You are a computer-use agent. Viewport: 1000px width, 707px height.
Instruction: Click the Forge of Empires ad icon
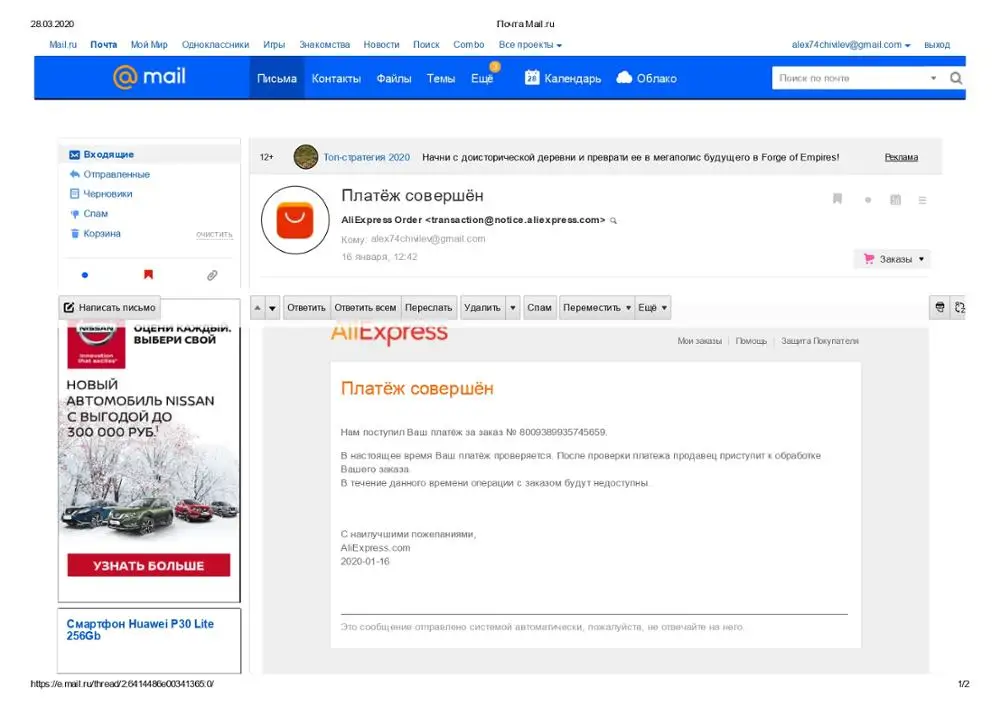[305, 157]
